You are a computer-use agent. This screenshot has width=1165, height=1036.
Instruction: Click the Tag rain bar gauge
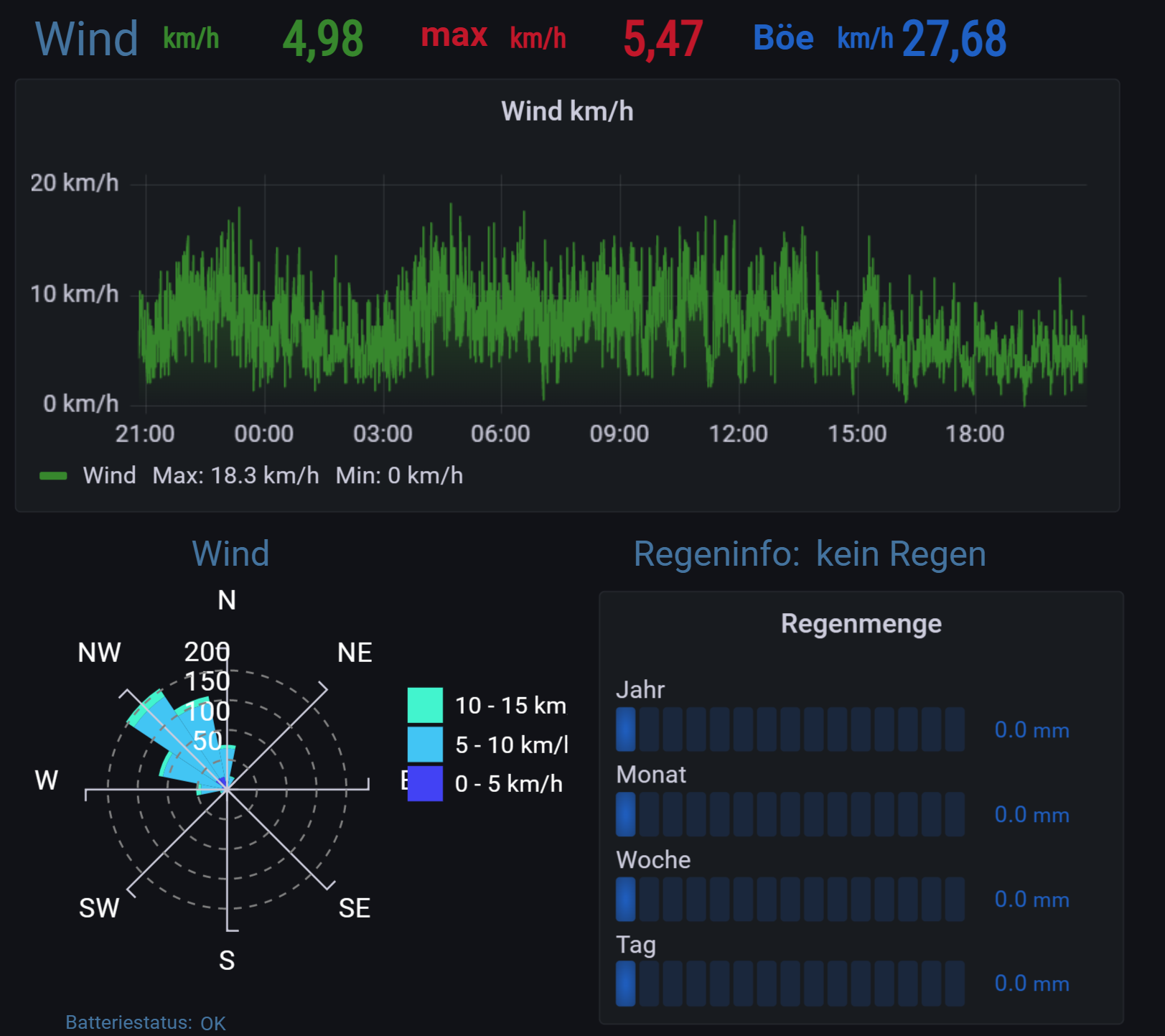(x=790, y=984)
